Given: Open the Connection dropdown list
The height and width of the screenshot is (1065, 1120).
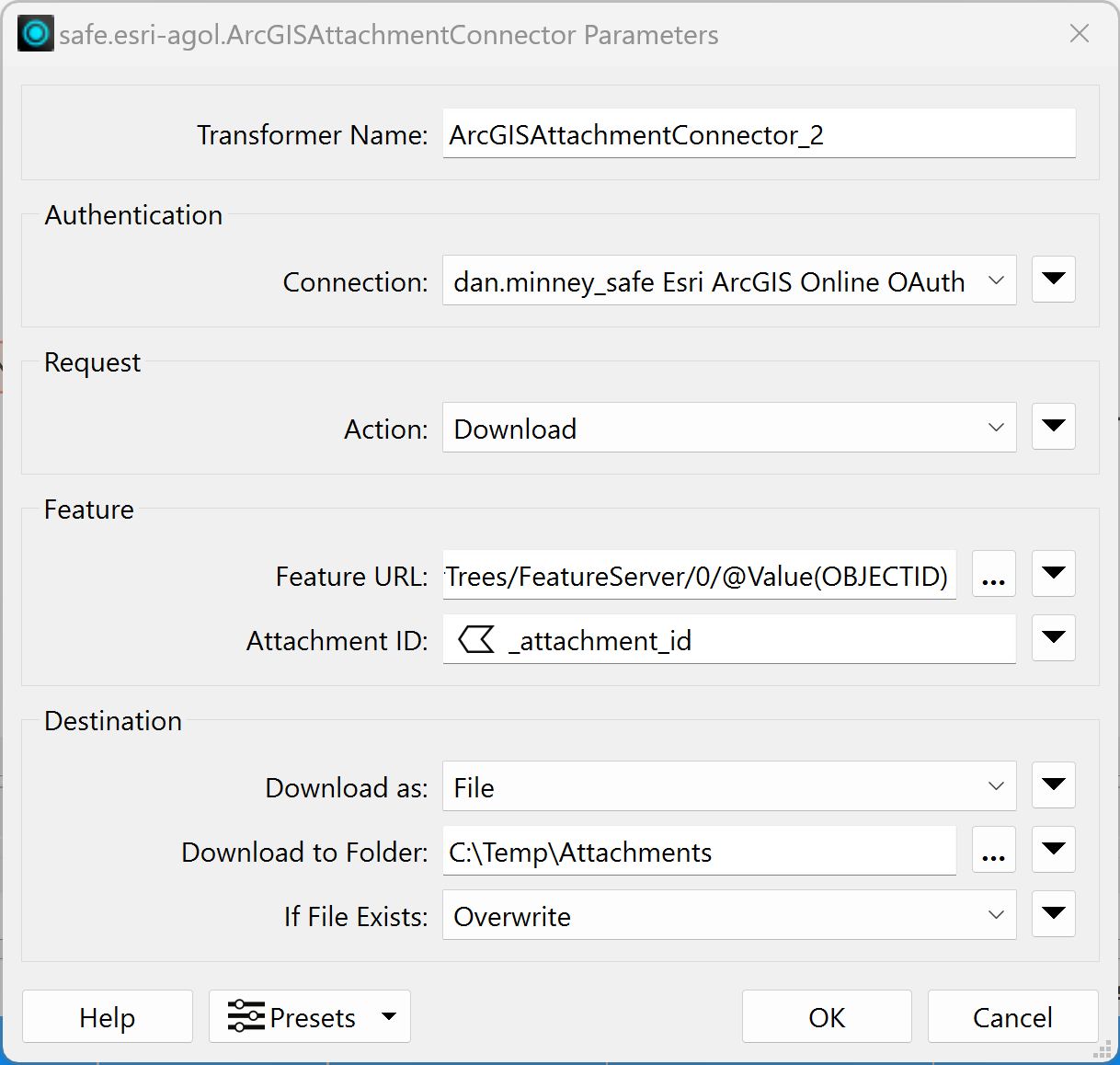Looking at the screenshot, I should [729, 281].
